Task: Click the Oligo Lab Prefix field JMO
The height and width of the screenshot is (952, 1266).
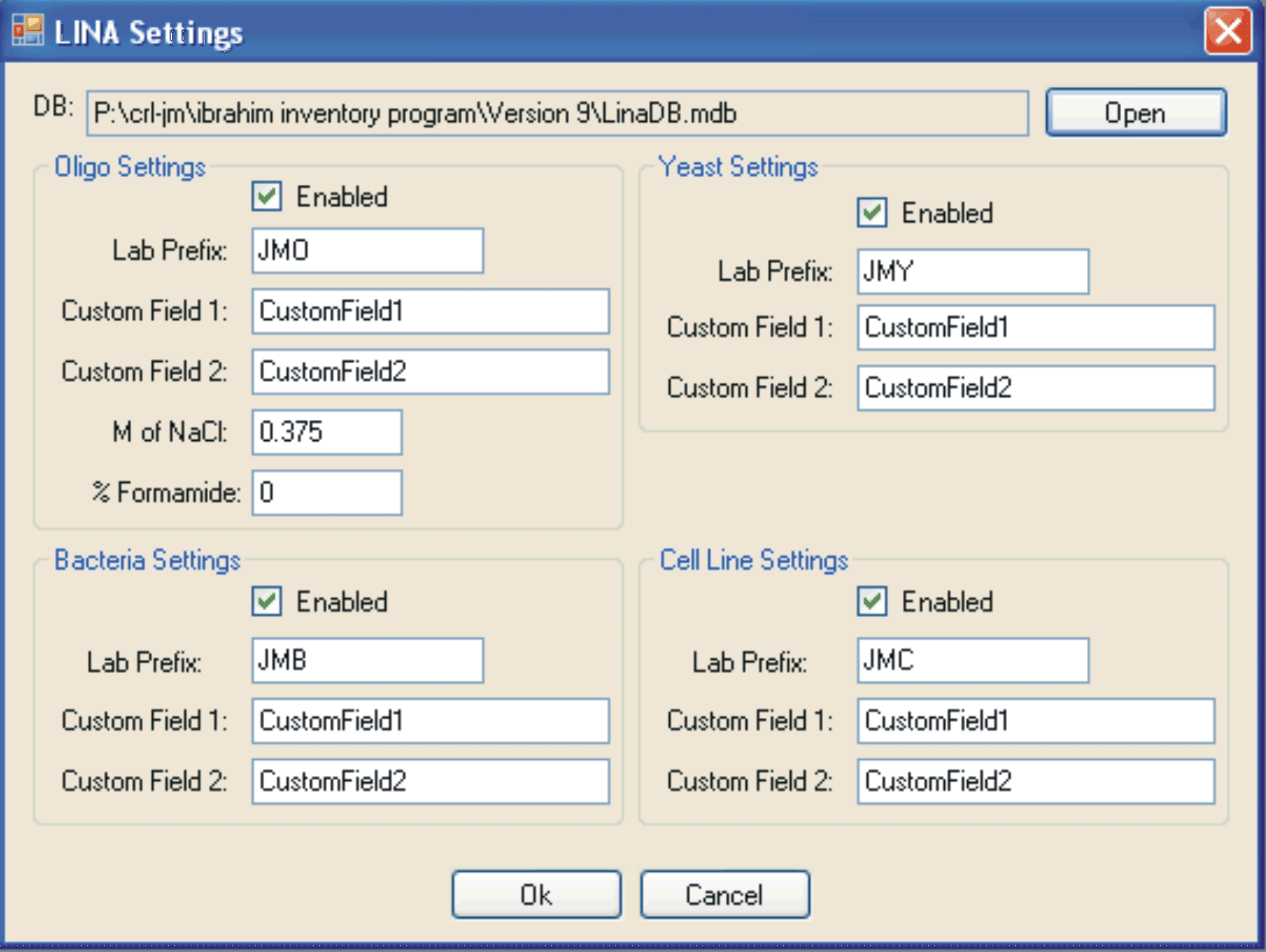Action: click(367, 251)
